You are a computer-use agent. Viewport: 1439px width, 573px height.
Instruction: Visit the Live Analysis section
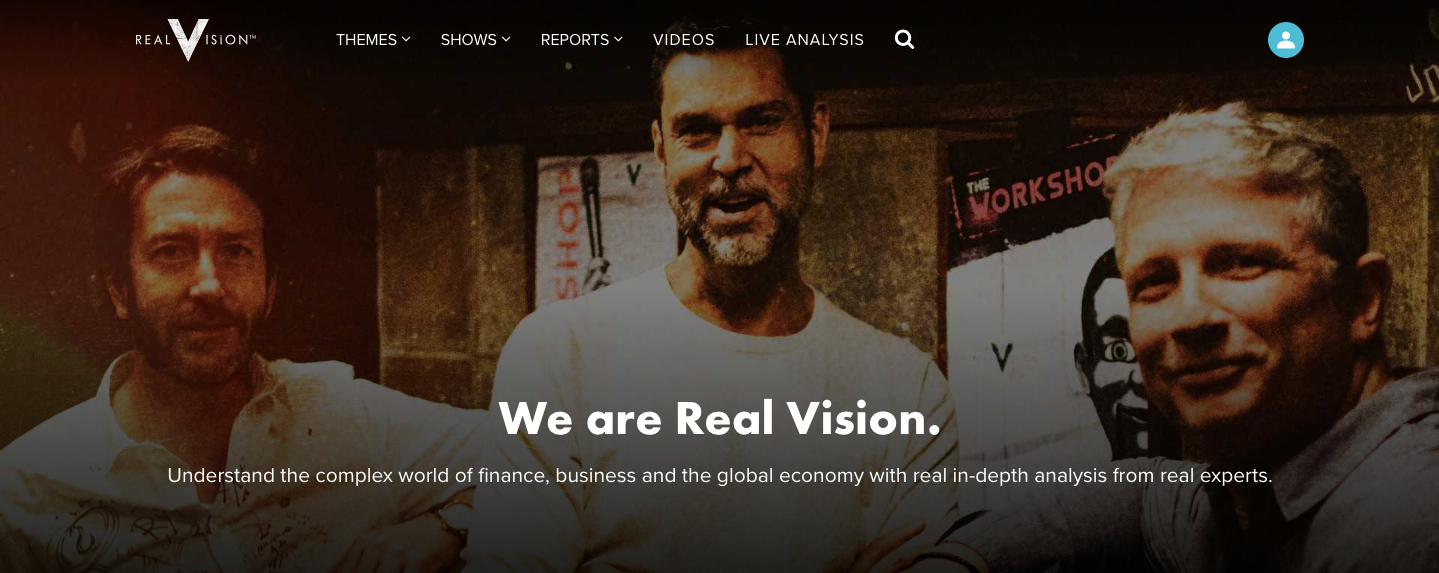(x=804, y=40)
